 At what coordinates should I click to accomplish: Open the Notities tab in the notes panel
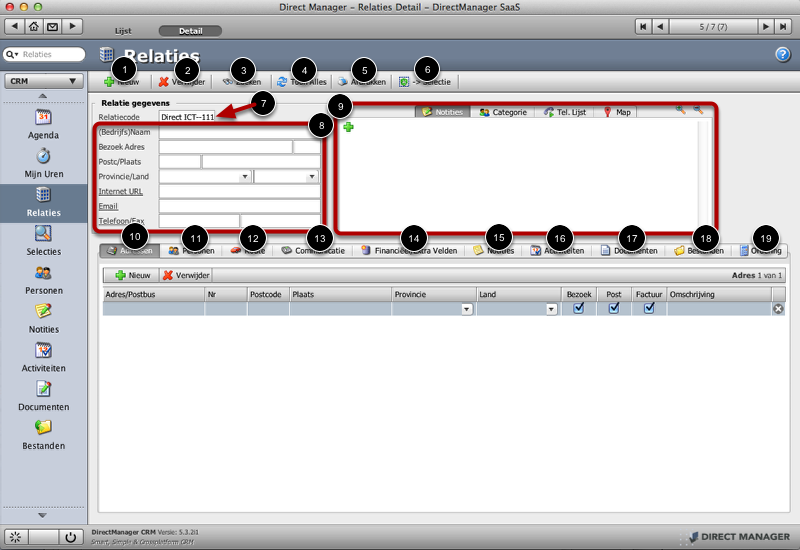click(443, 112)
